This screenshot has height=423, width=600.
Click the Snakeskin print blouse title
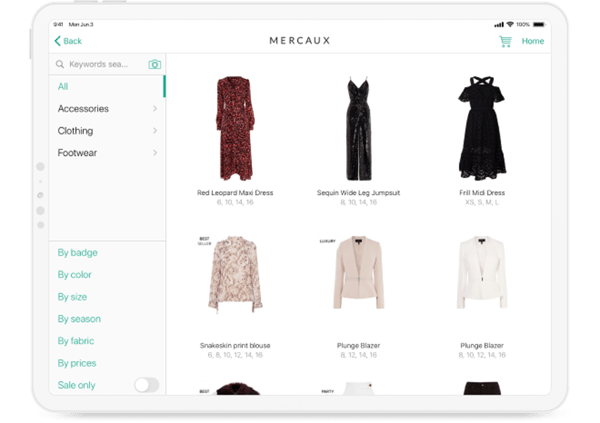[235, 345]
